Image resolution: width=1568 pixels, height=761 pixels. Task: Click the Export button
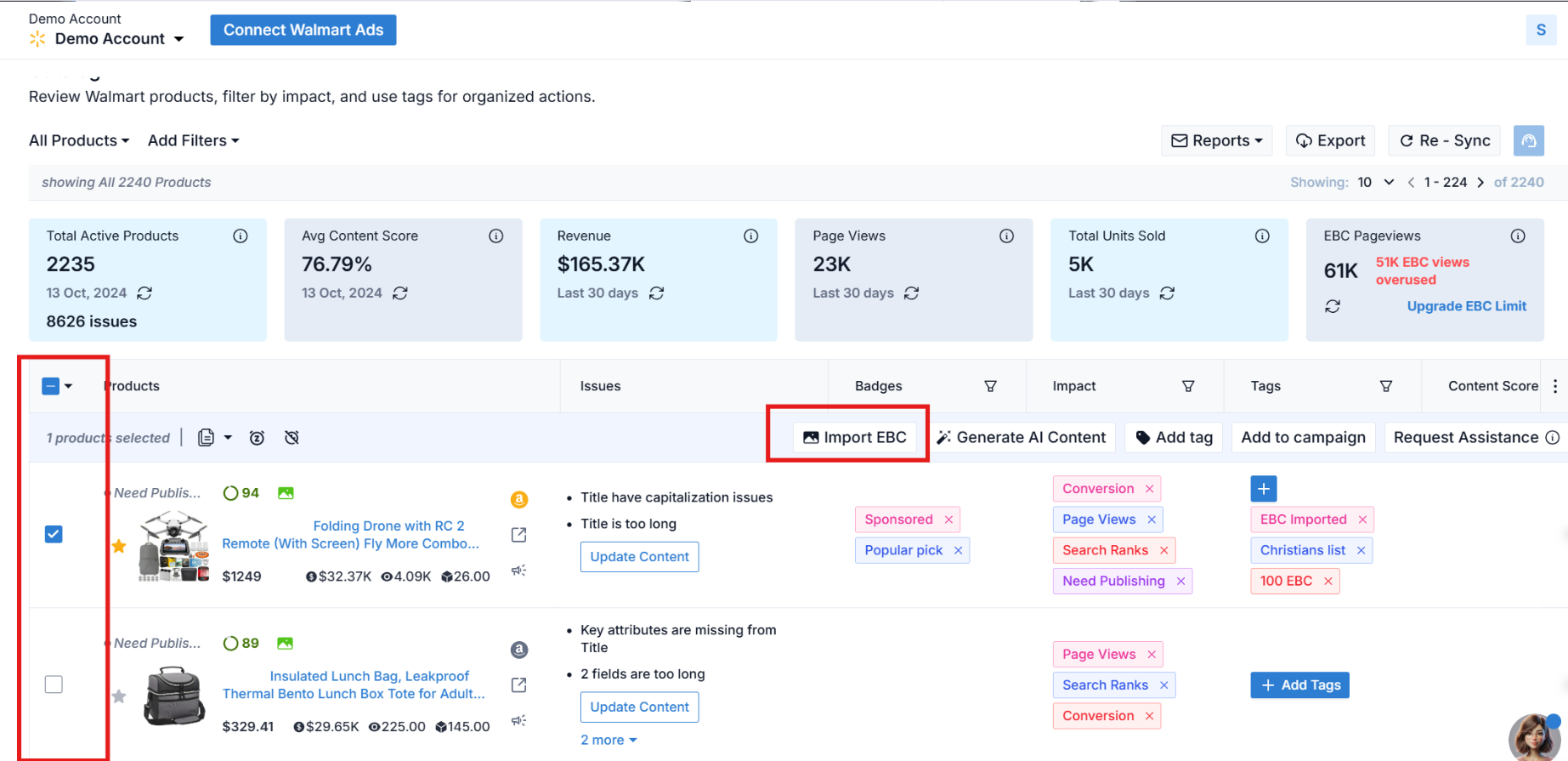1332,140
